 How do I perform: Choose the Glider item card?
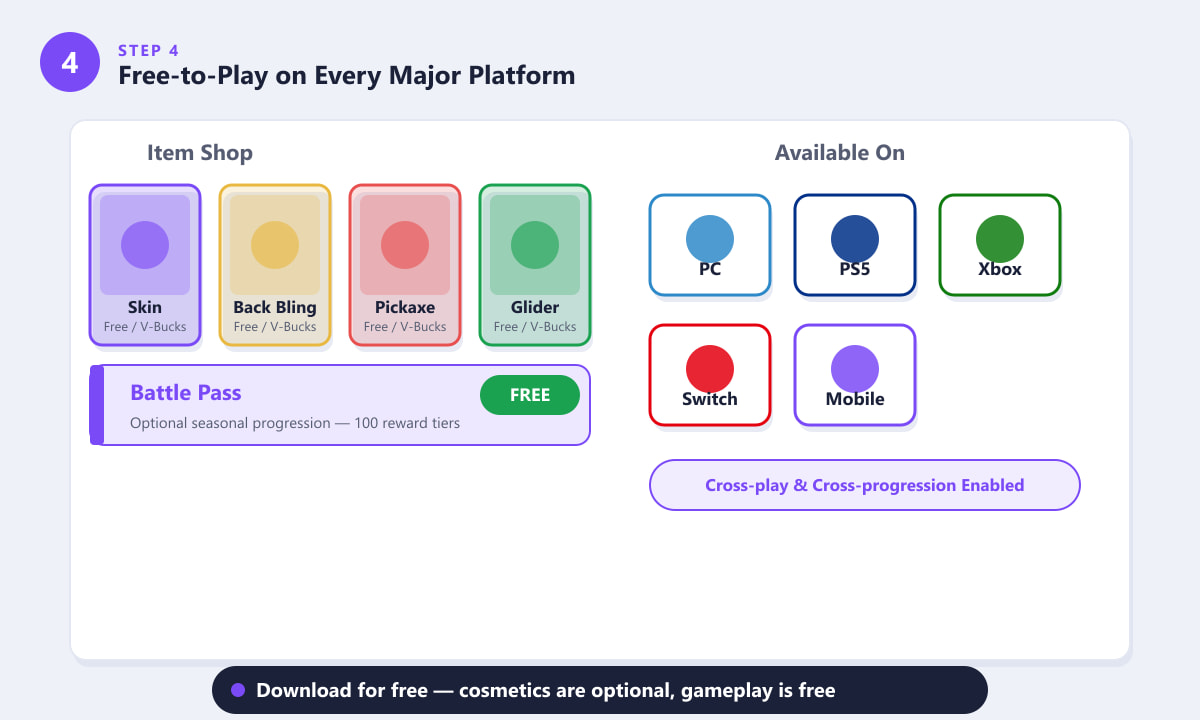coord(535,265)
